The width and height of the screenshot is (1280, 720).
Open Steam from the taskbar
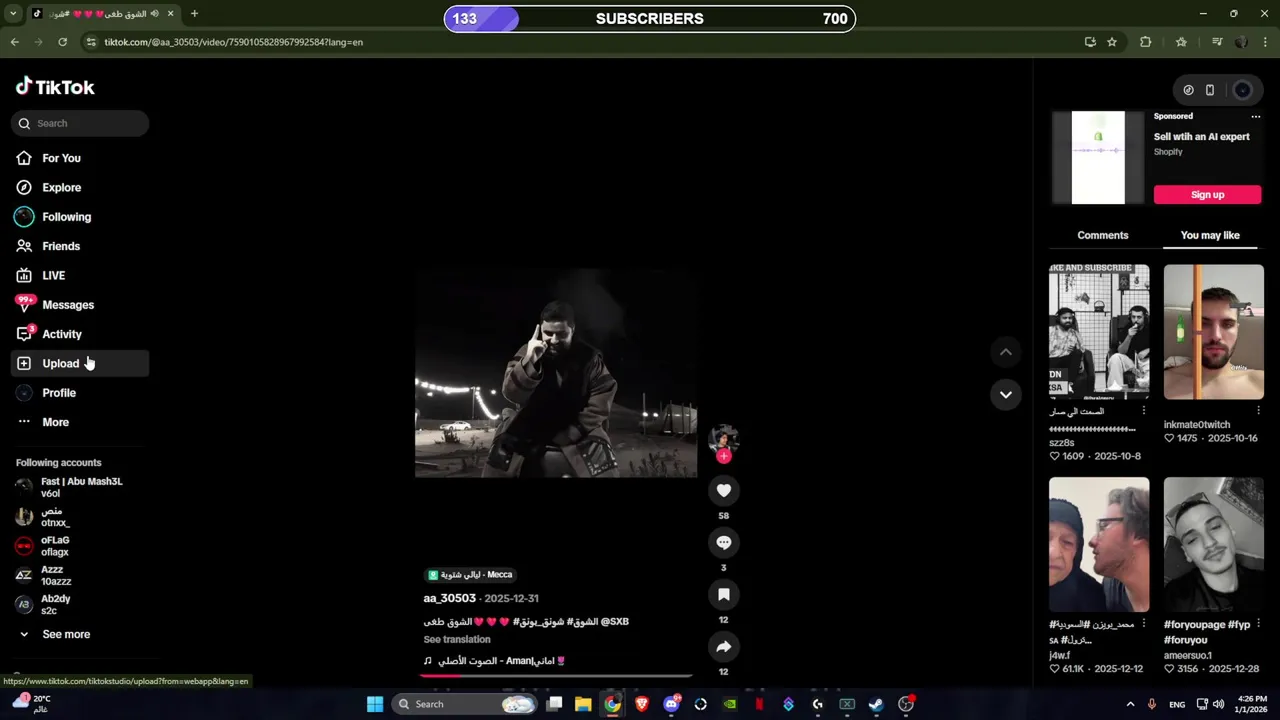(x=876, y=704)
